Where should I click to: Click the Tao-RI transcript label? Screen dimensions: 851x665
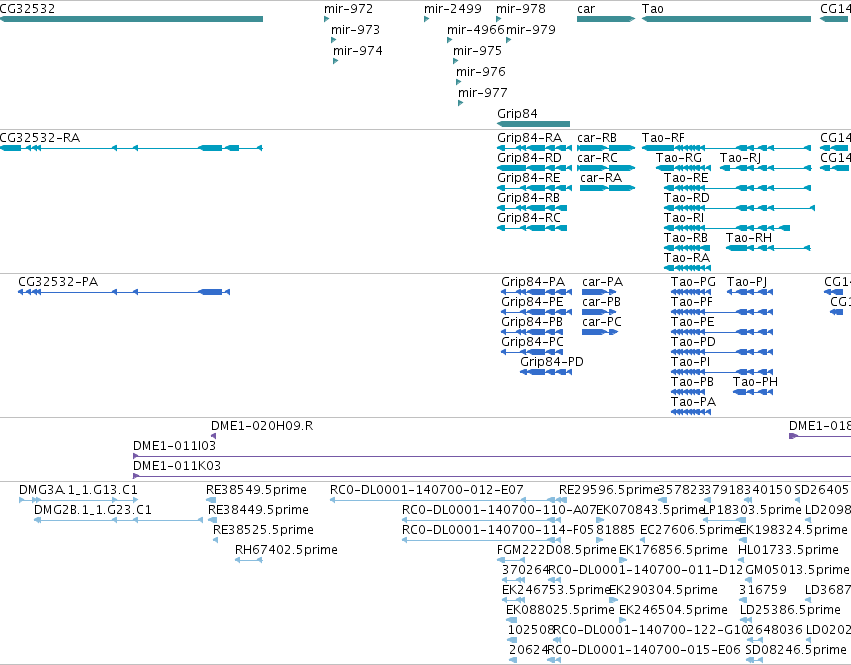684,218
